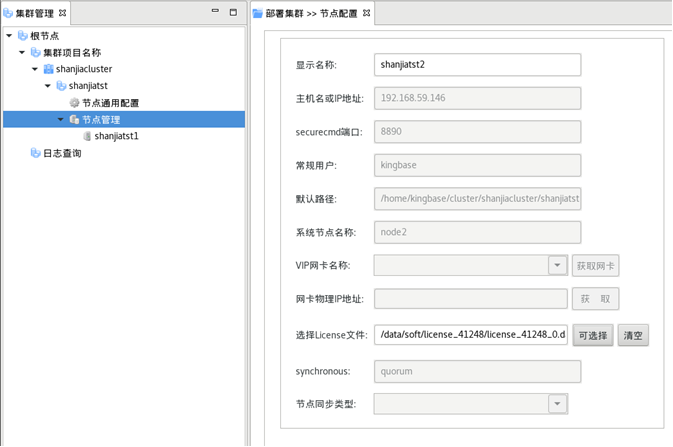
Task: Collapse the 根节点 tree node
Action: (9, 36)
